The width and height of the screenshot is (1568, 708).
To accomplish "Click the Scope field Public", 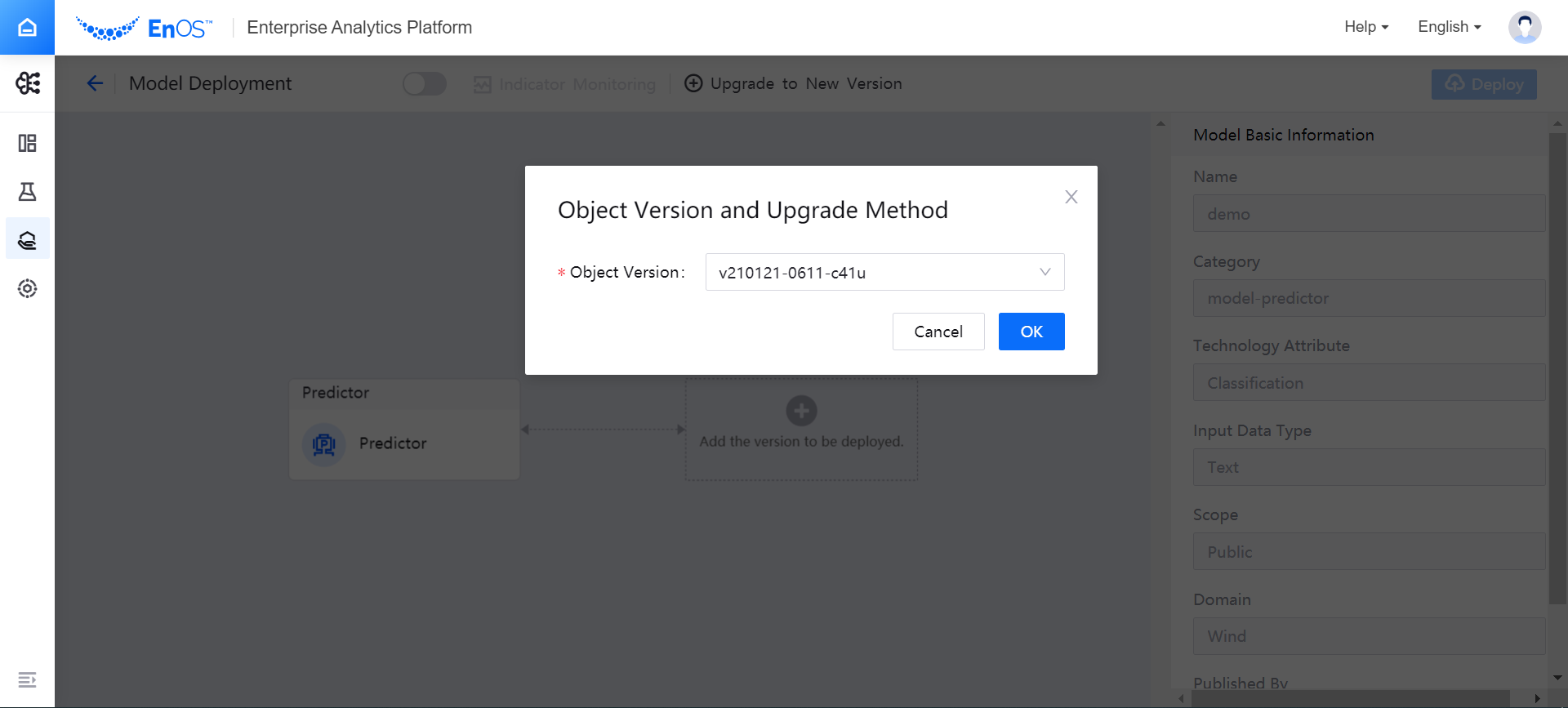I will click(1369, 551).
